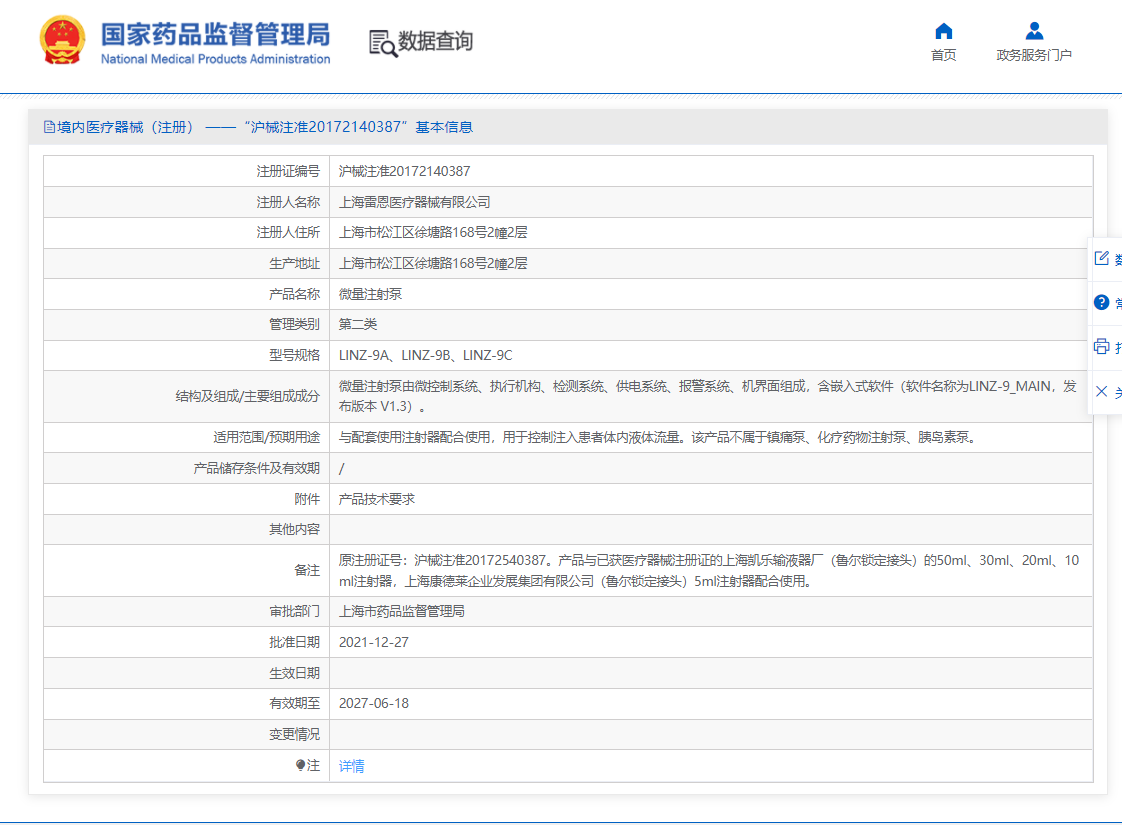Click the 型号规格 label cell
This screenshot has height=825, width=1122.
pyautogui.click(x=187, y=356)
